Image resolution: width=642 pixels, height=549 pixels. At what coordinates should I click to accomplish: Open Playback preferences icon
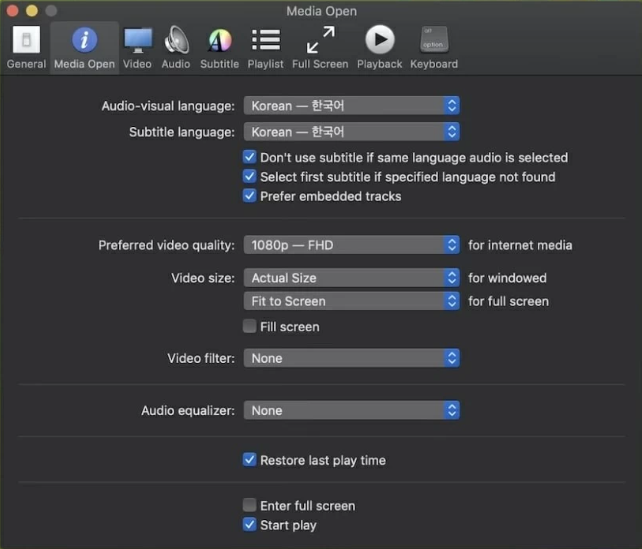click(379, 47)
